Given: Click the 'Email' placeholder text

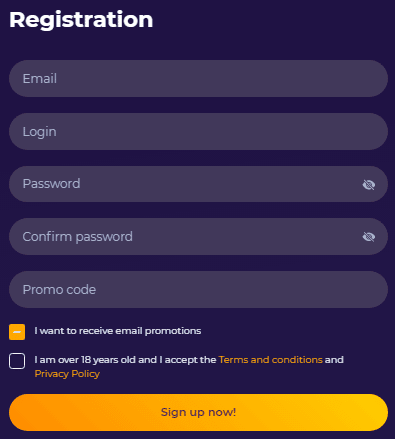Looking at the screenshot, I should 40,79.
